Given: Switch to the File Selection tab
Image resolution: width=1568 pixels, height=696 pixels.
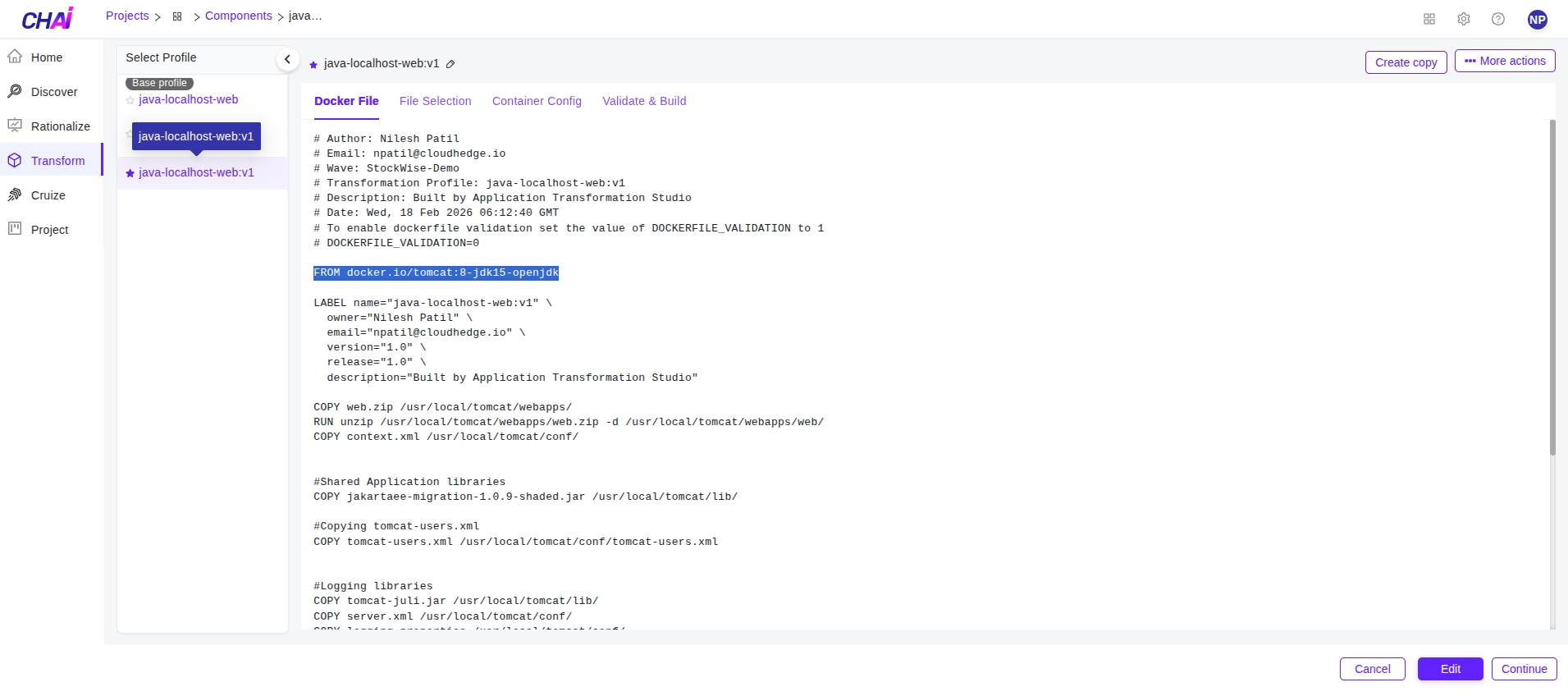Looking at the screenshot, I should 436,101.
